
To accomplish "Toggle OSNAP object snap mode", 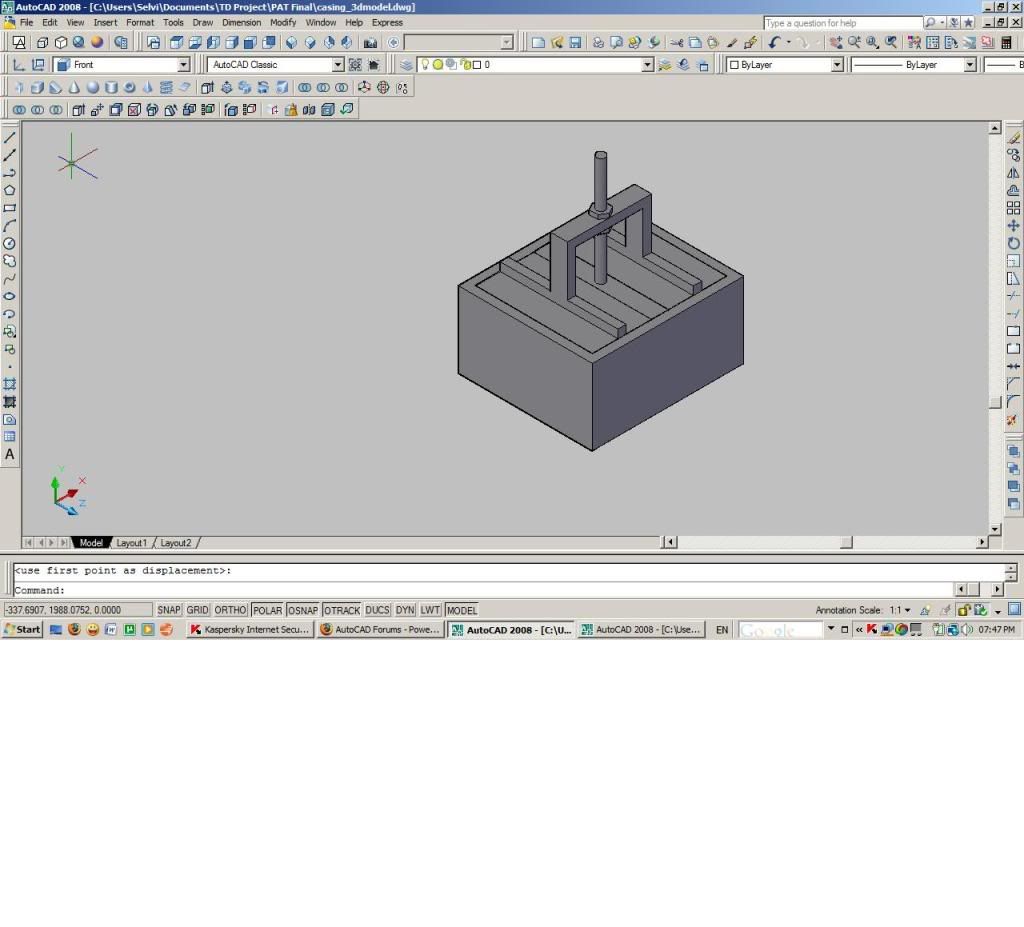I will point(303,610).
